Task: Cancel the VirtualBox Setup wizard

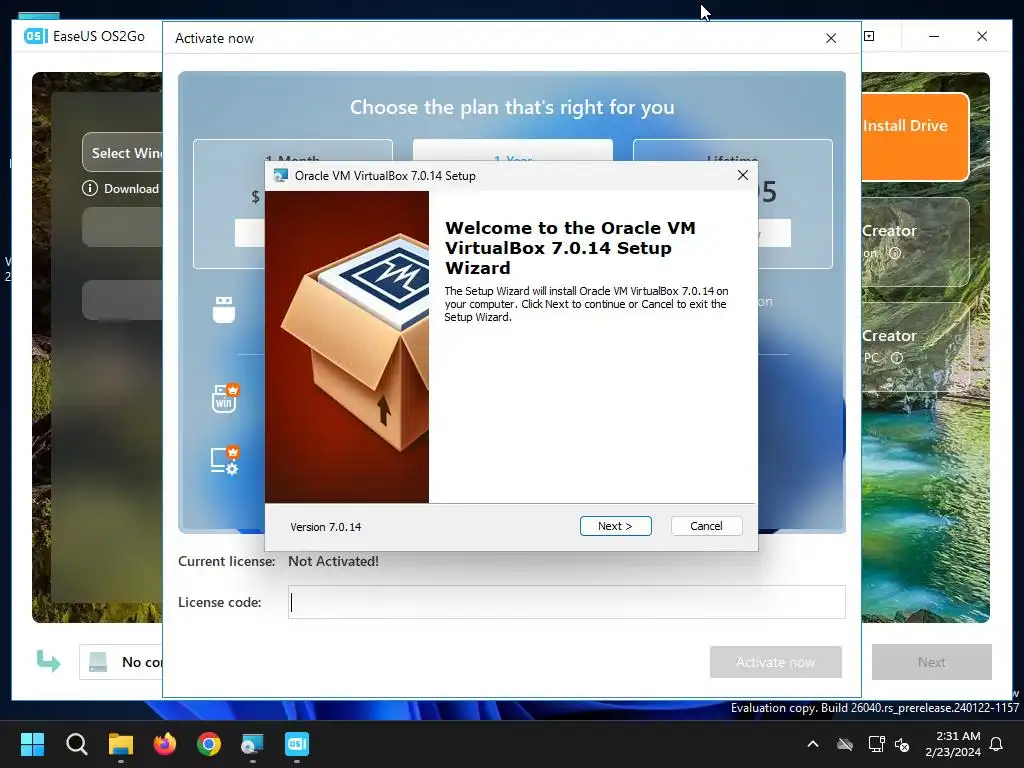Action: pos(706,526)
